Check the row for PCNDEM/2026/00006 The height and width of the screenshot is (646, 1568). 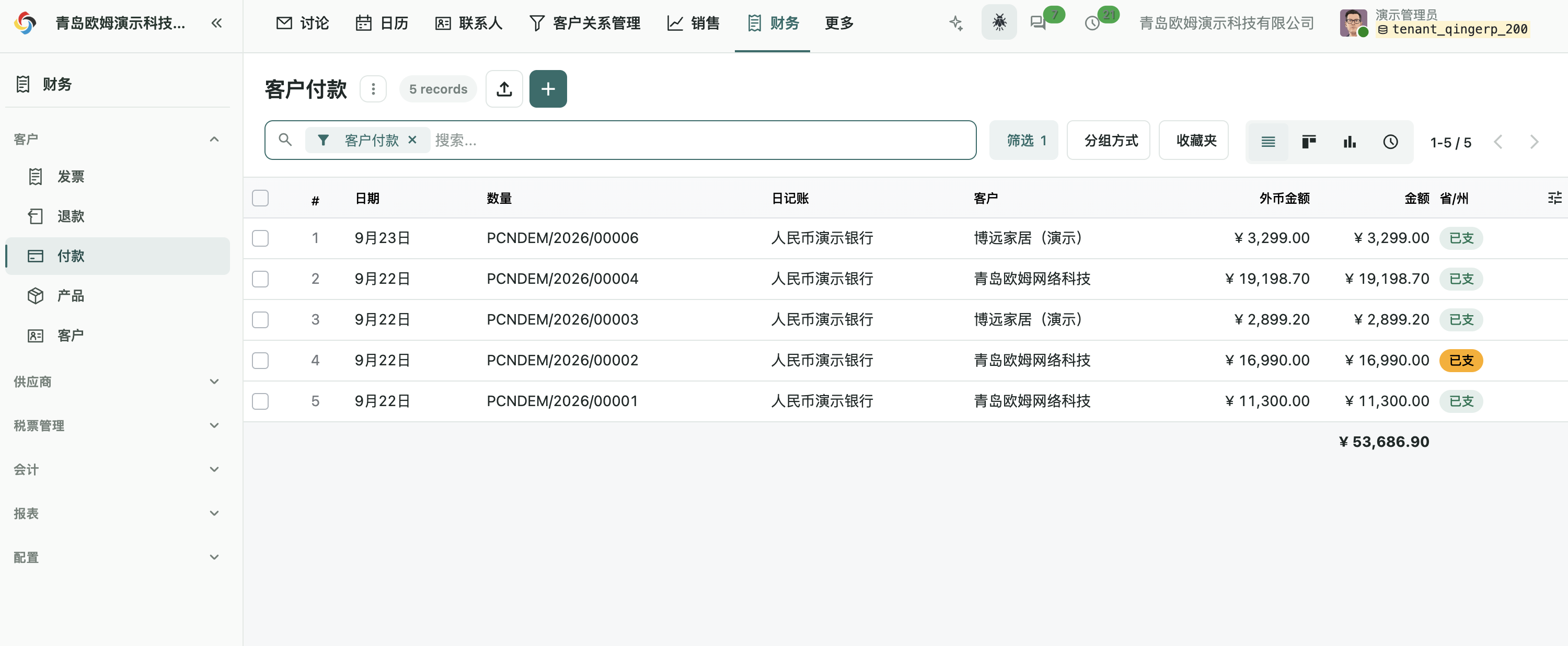click(260, 238)
